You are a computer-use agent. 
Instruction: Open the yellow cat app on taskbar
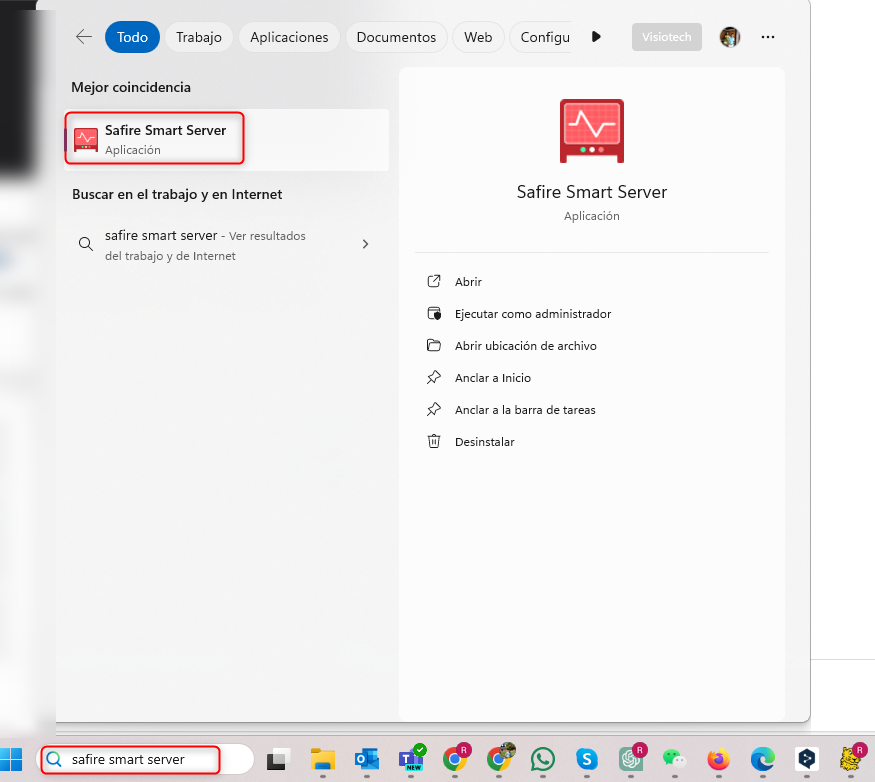[852, 758]
